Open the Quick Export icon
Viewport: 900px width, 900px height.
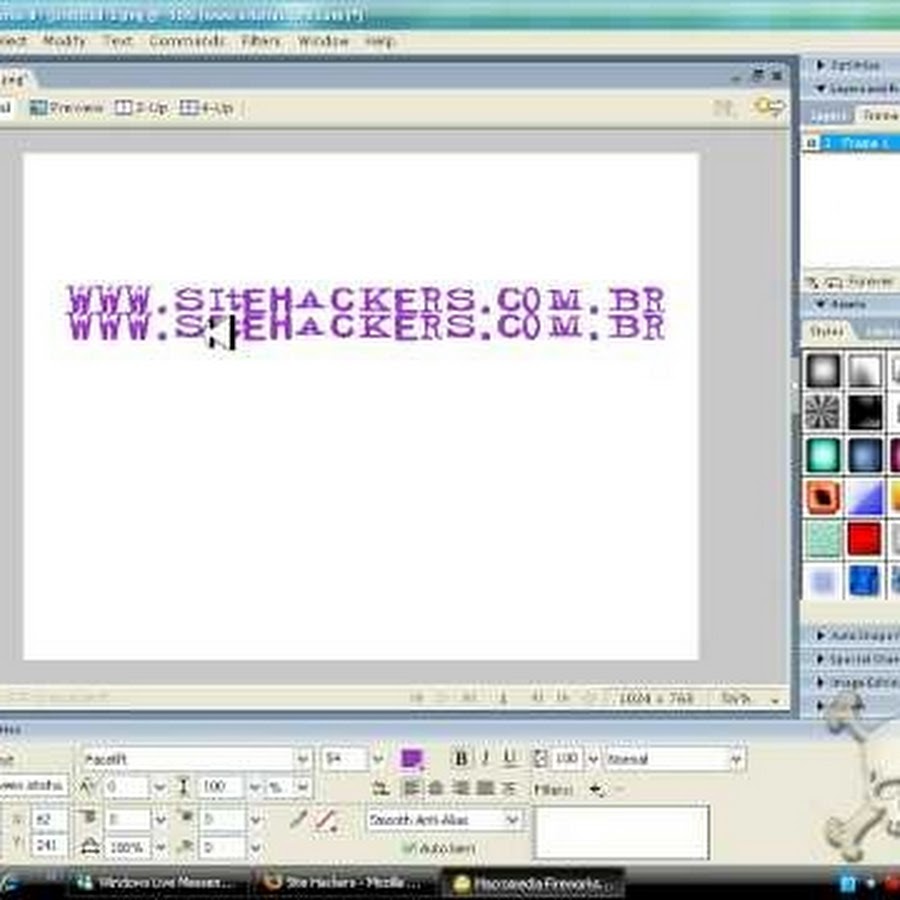[769, 107]
